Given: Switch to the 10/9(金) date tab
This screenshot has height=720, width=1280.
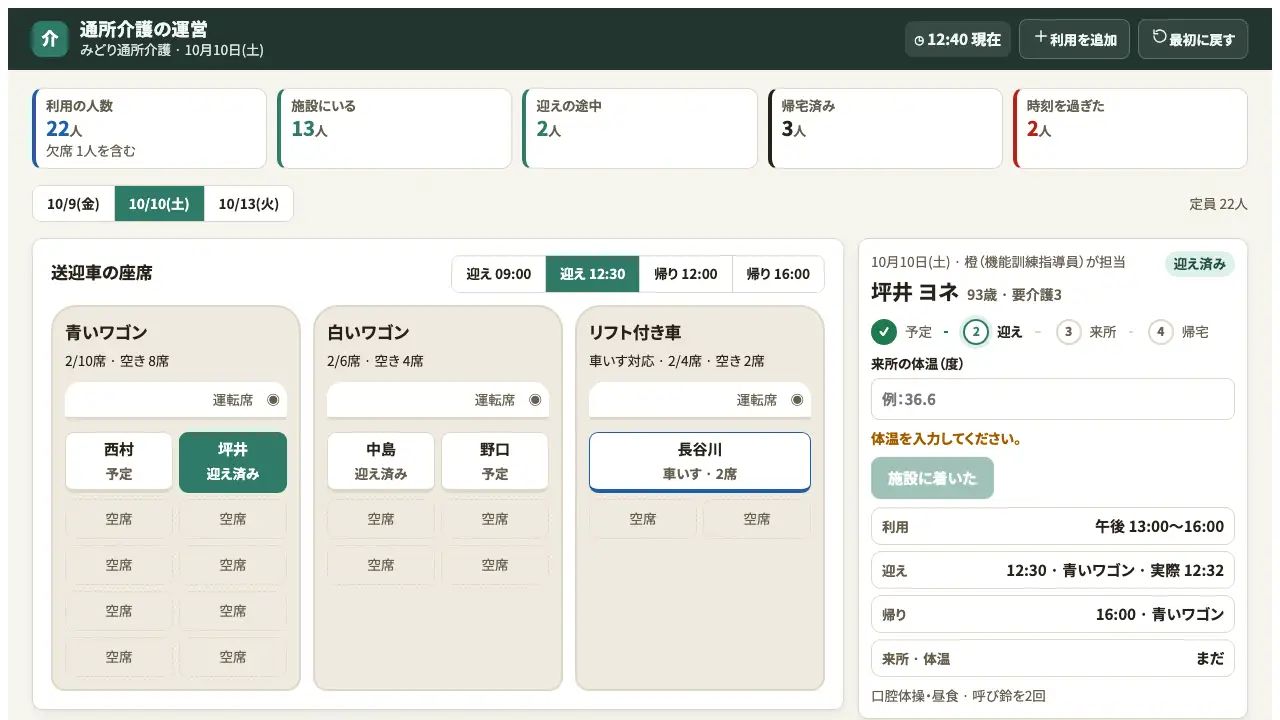Looking at the screenshot, I should click(x=74, y=204).
